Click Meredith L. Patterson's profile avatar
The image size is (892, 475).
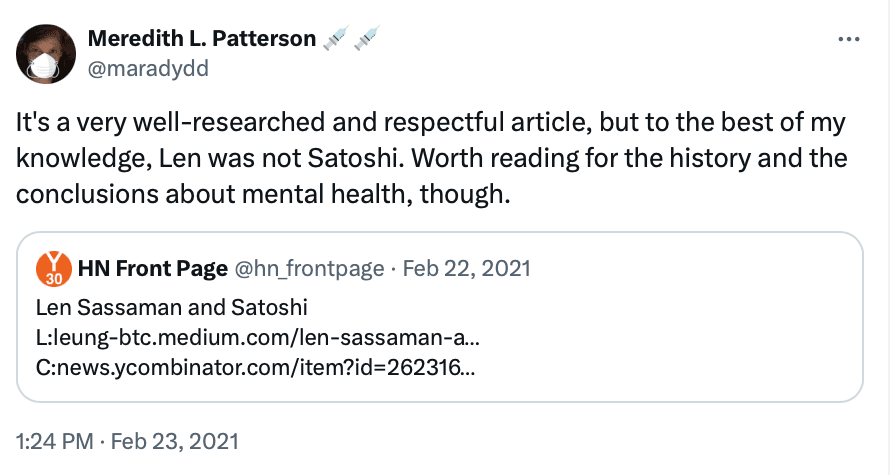tap(45, 53)
